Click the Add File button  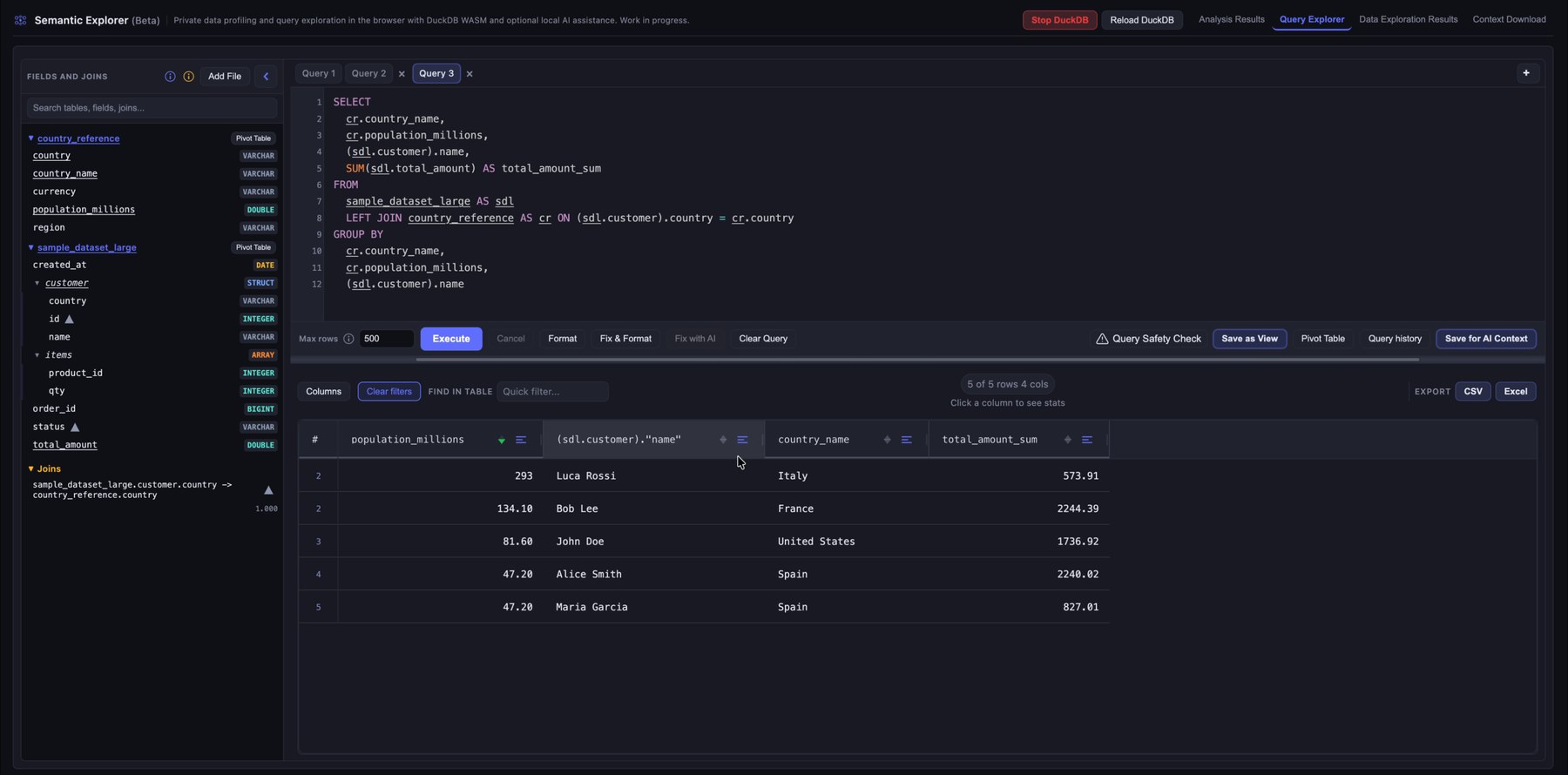coord(225,77)
